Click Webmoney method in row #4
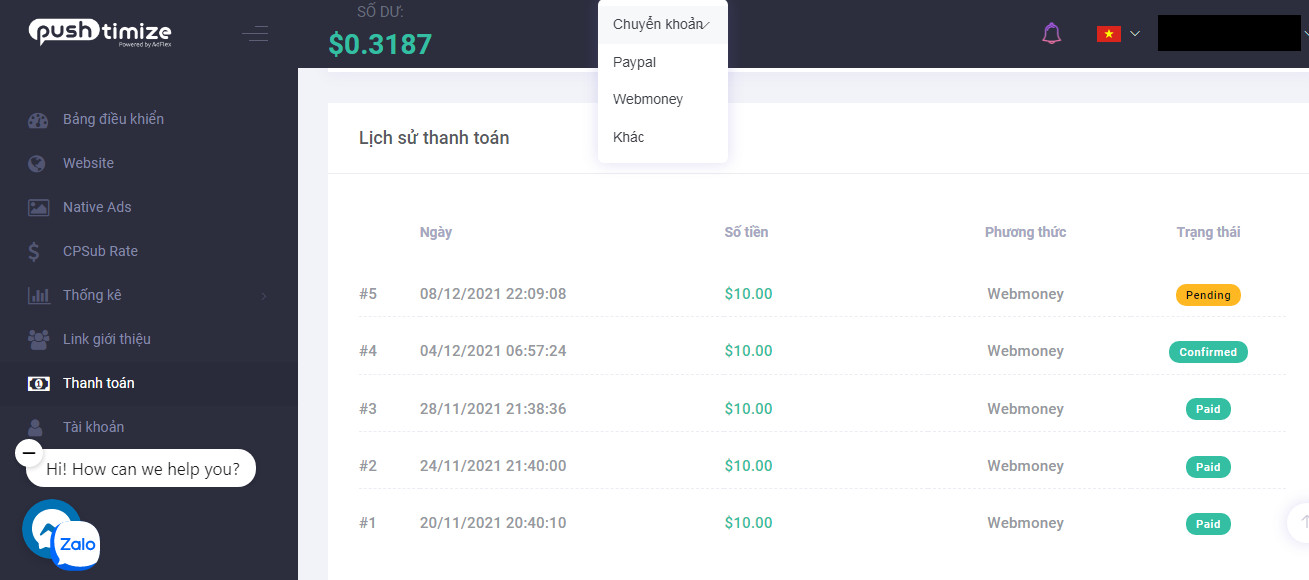This screenshot has height=580, width=1309. pos(1025,351)
